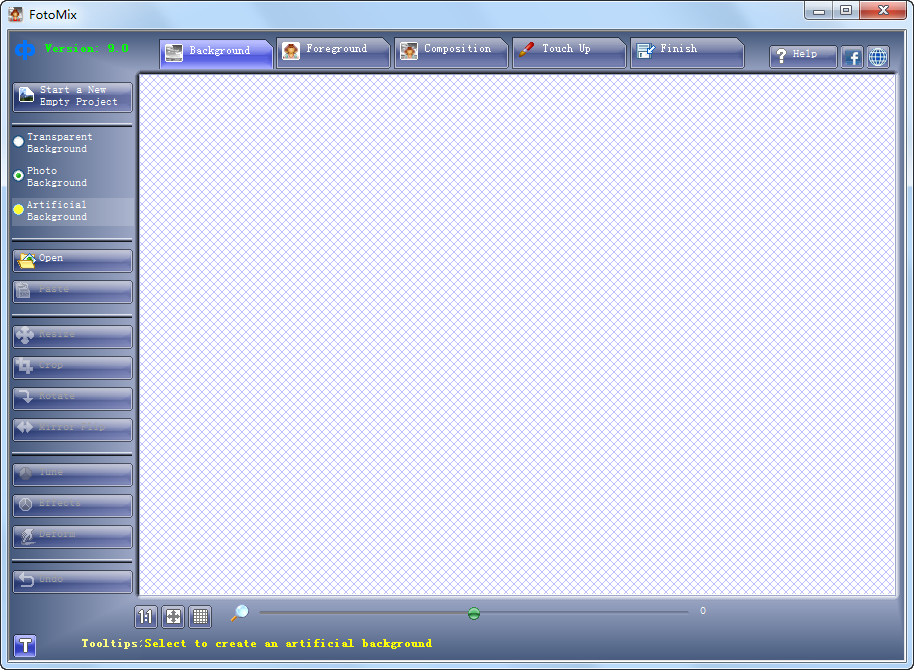Image resolution: width=914 pixels, height=670 pixels.
Task: Open the Tune adjustment button
Action: pos(72,475)
